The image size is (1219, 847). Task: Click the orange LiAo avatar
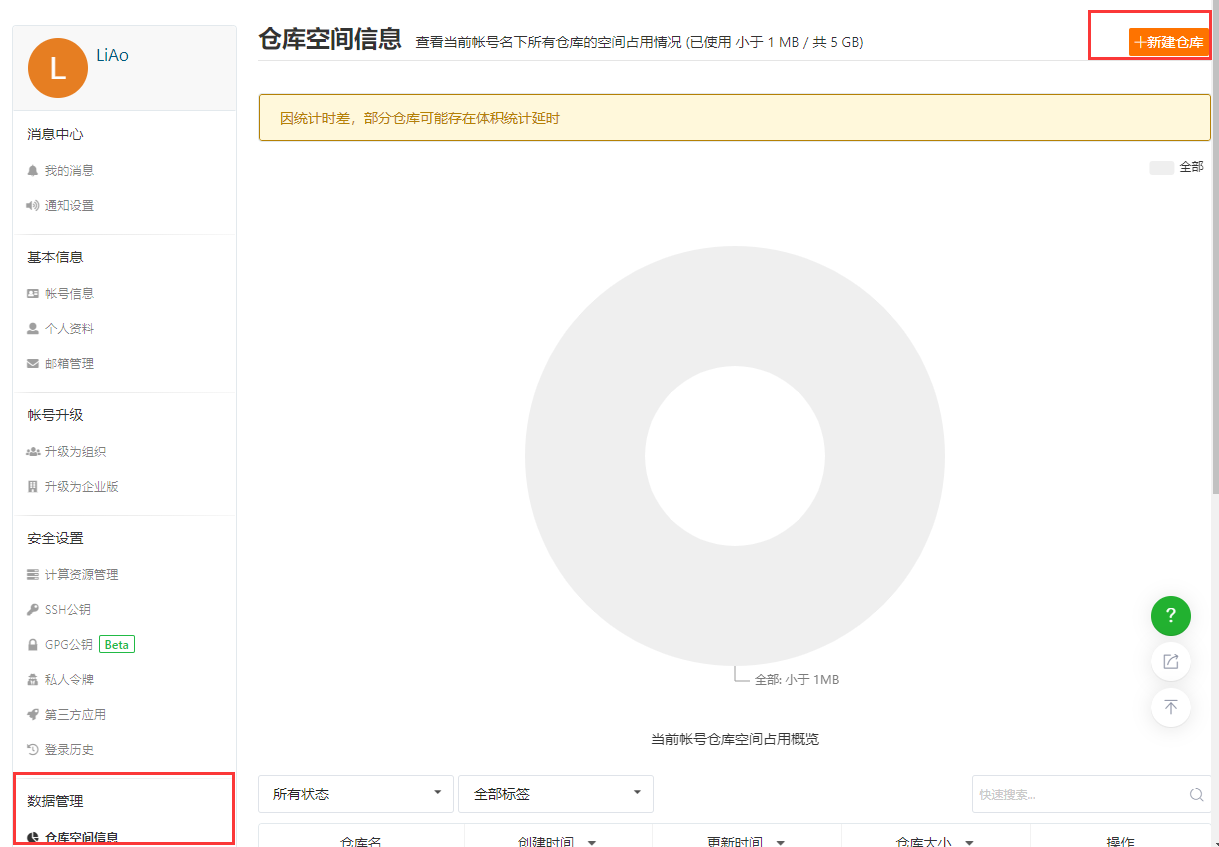57,55
